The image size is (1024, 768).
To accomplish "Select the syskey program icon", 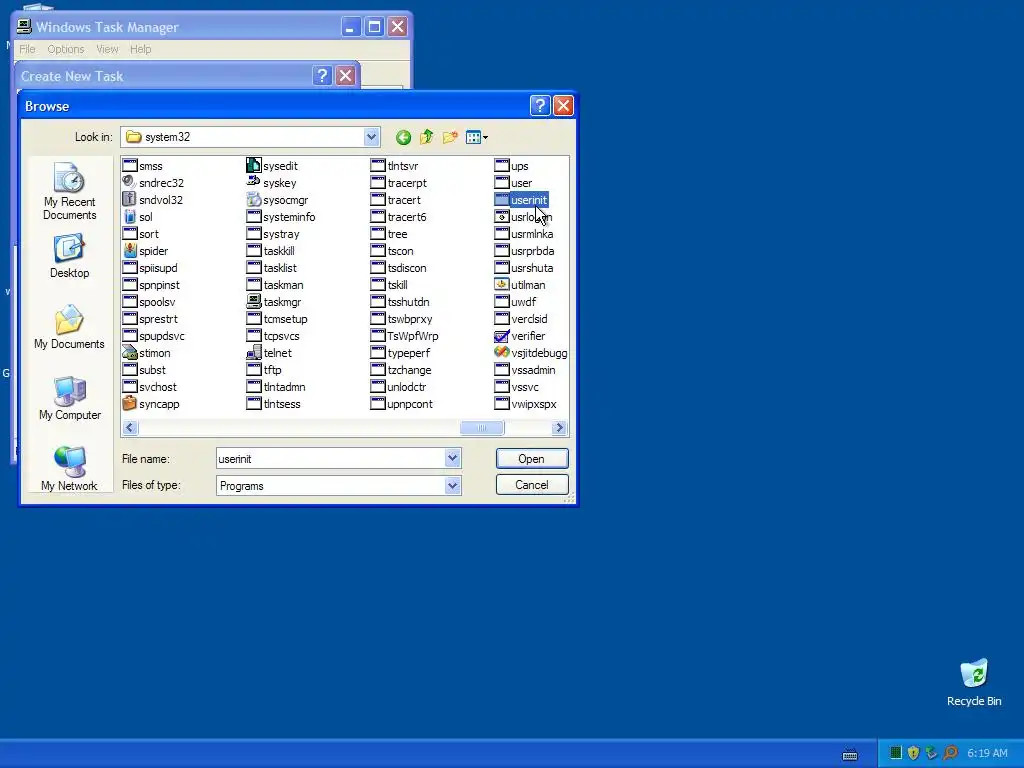I will 253,183.
